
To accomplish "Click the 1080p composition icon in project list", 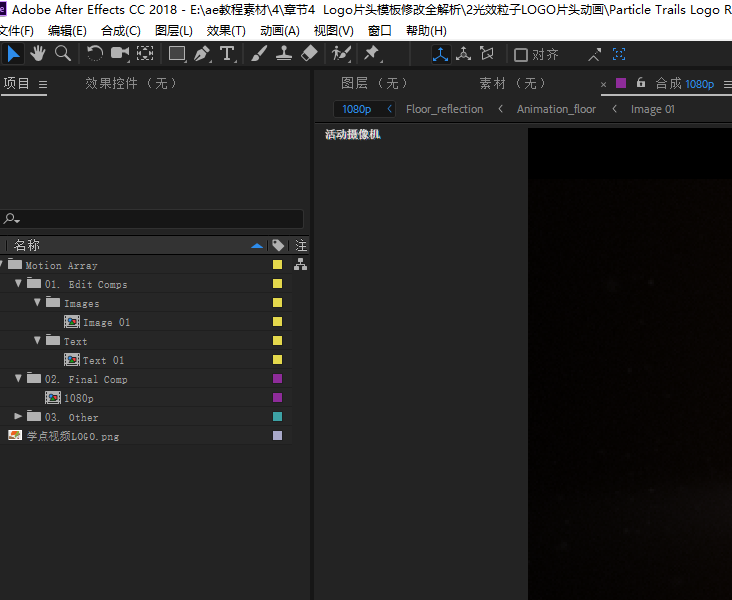I will tap(53, 398).
